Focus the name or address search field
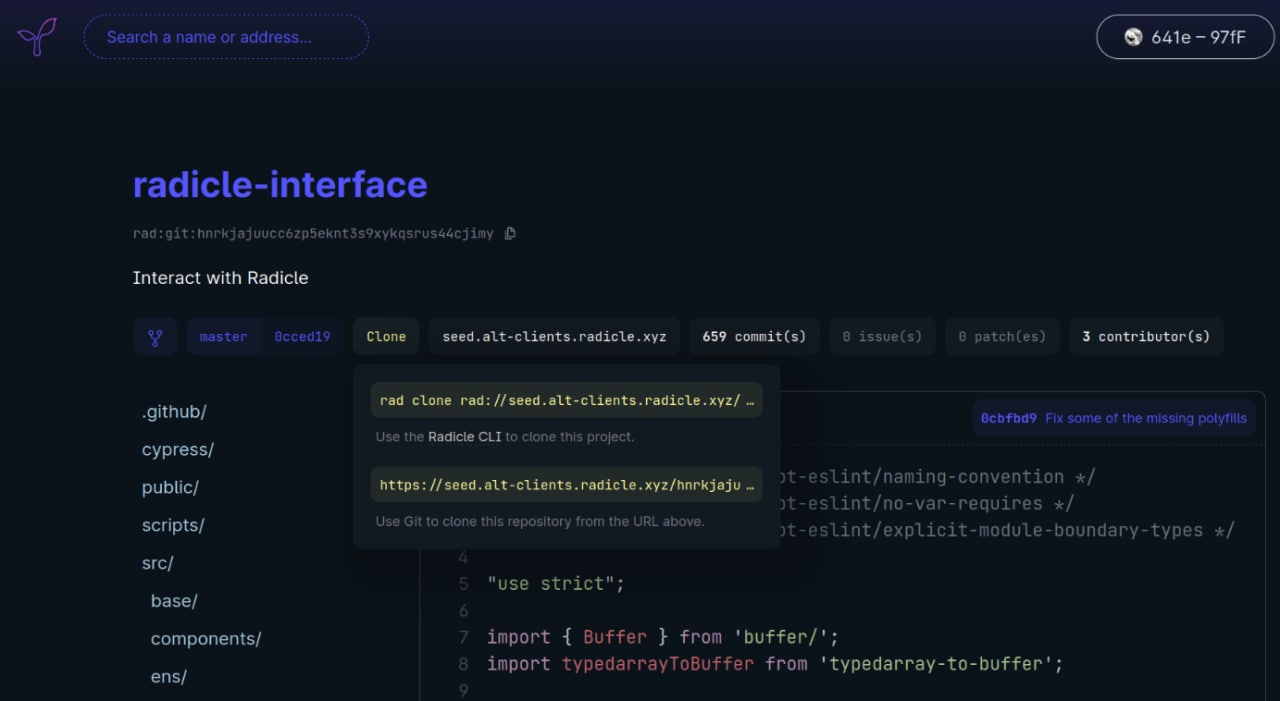 tap(226, 37)
